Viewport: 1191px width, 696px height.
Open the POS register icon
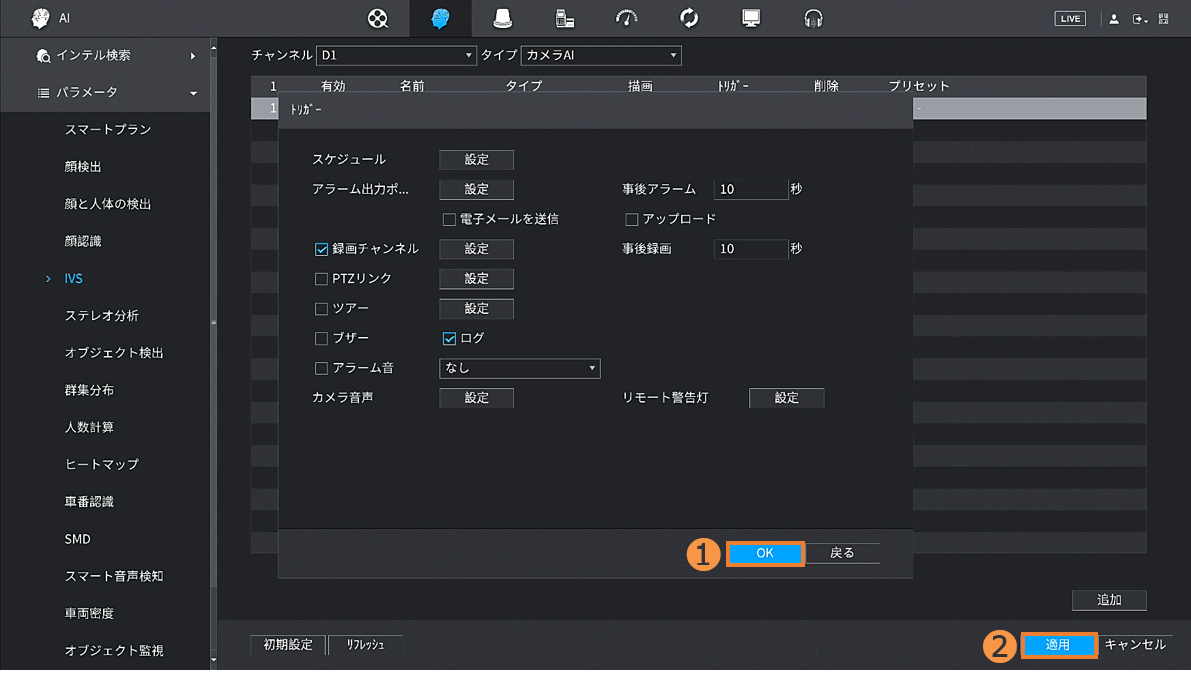coord(565,18)
